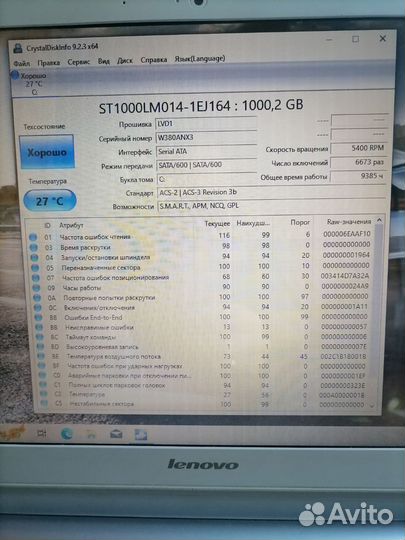Click status circle of Включения/отключения row
This screenshot has height=540, width=405.
click(x=38, y=308)
